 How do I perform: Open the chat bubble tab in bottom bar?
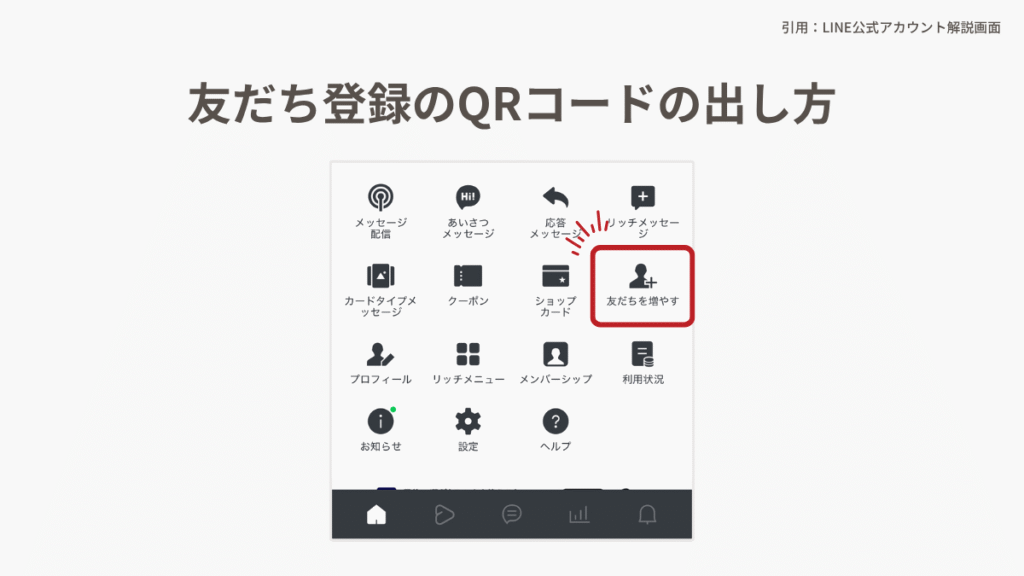click(x=512, y=514)
